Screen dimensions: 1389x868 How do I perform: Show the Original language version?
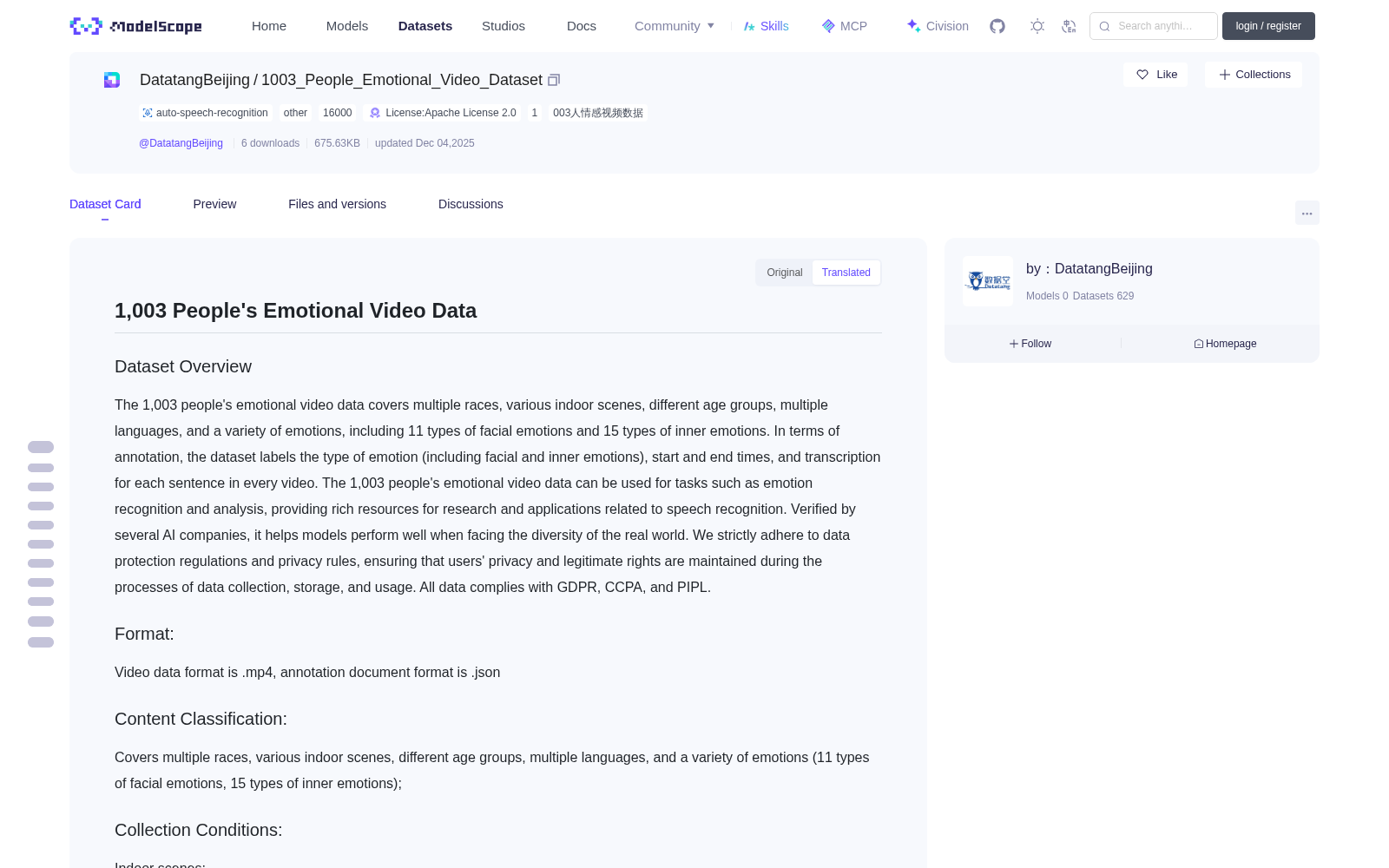(x=785, y=273)
